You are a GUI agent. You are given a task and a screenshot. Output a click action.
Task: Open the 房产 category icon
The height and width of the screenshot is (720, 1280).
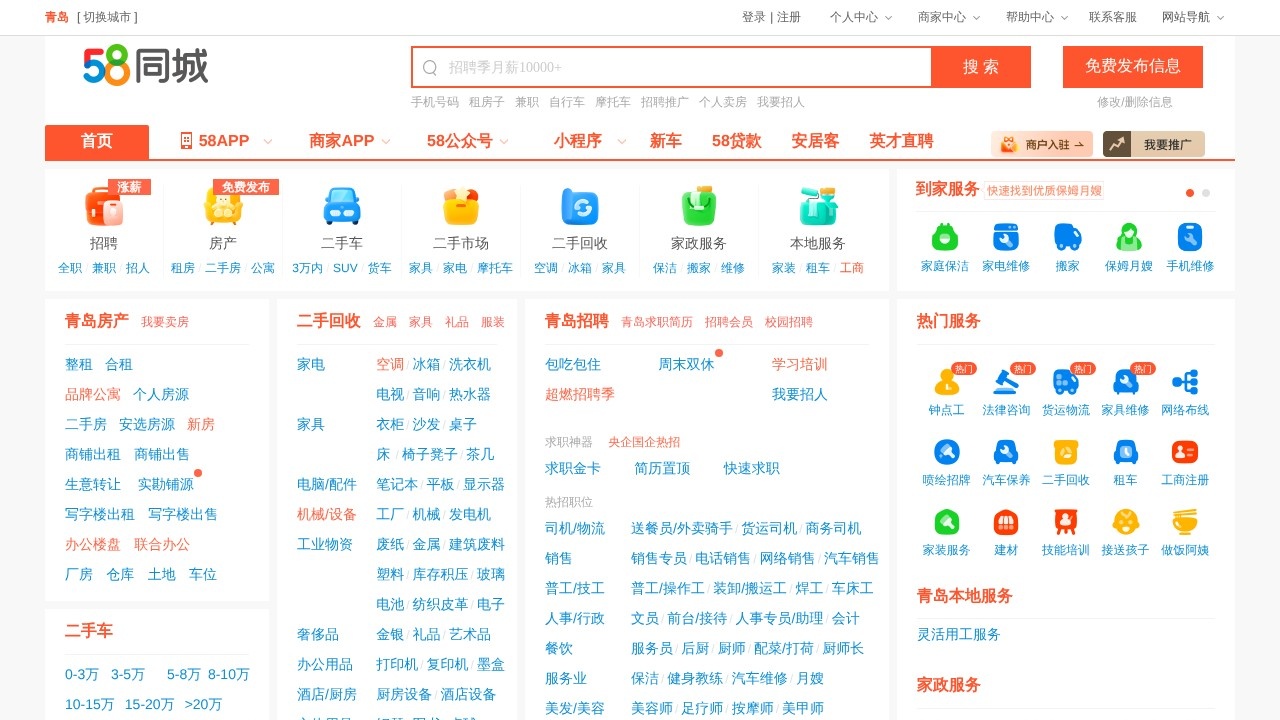223,207
